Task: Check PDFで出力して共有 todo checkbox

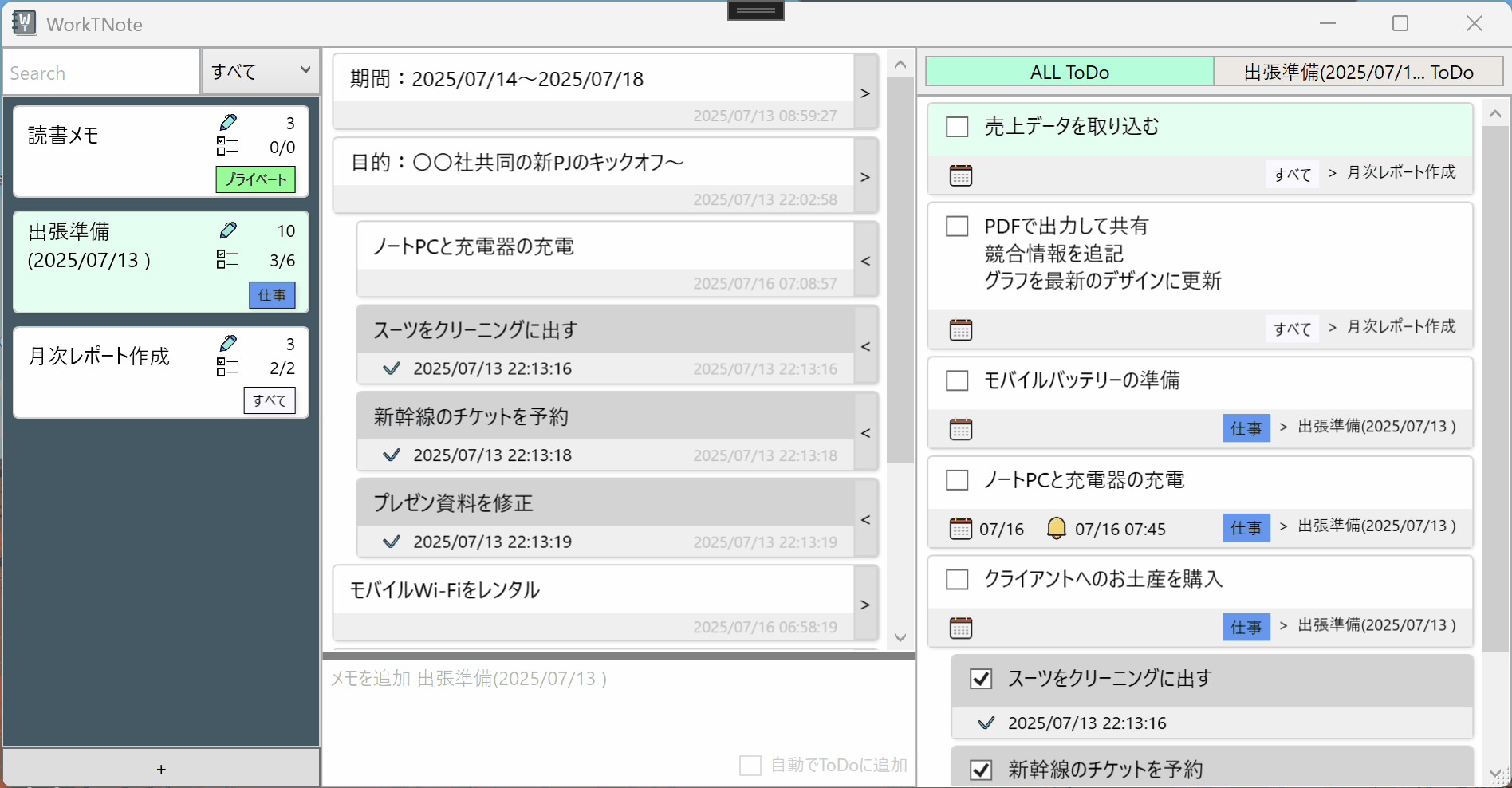Action: (x=957, y=226)
